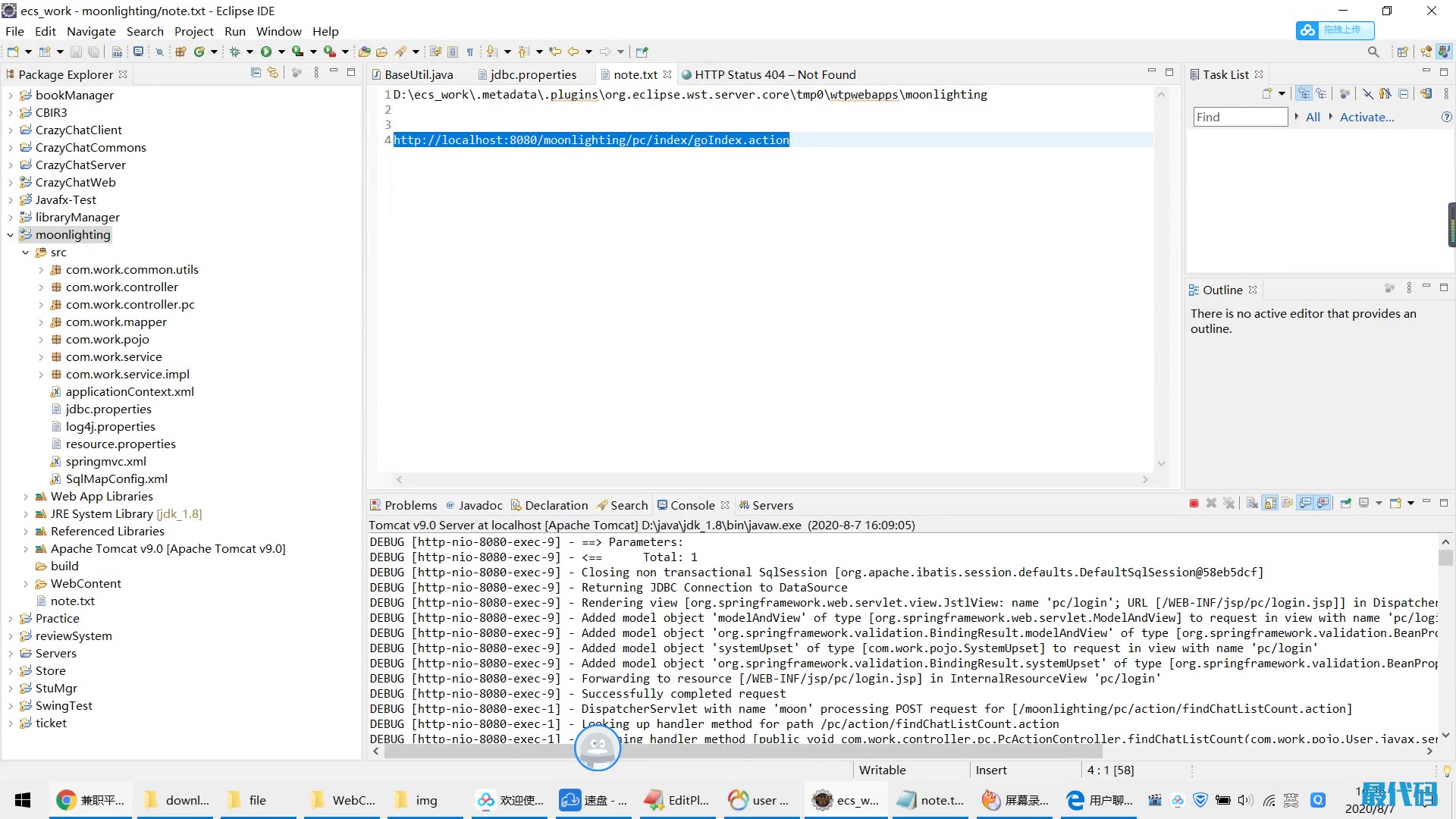Screen dimensions: 1456x819
Task: Stop the server with red Terminate button
Action: click(x=1194, y=504)
